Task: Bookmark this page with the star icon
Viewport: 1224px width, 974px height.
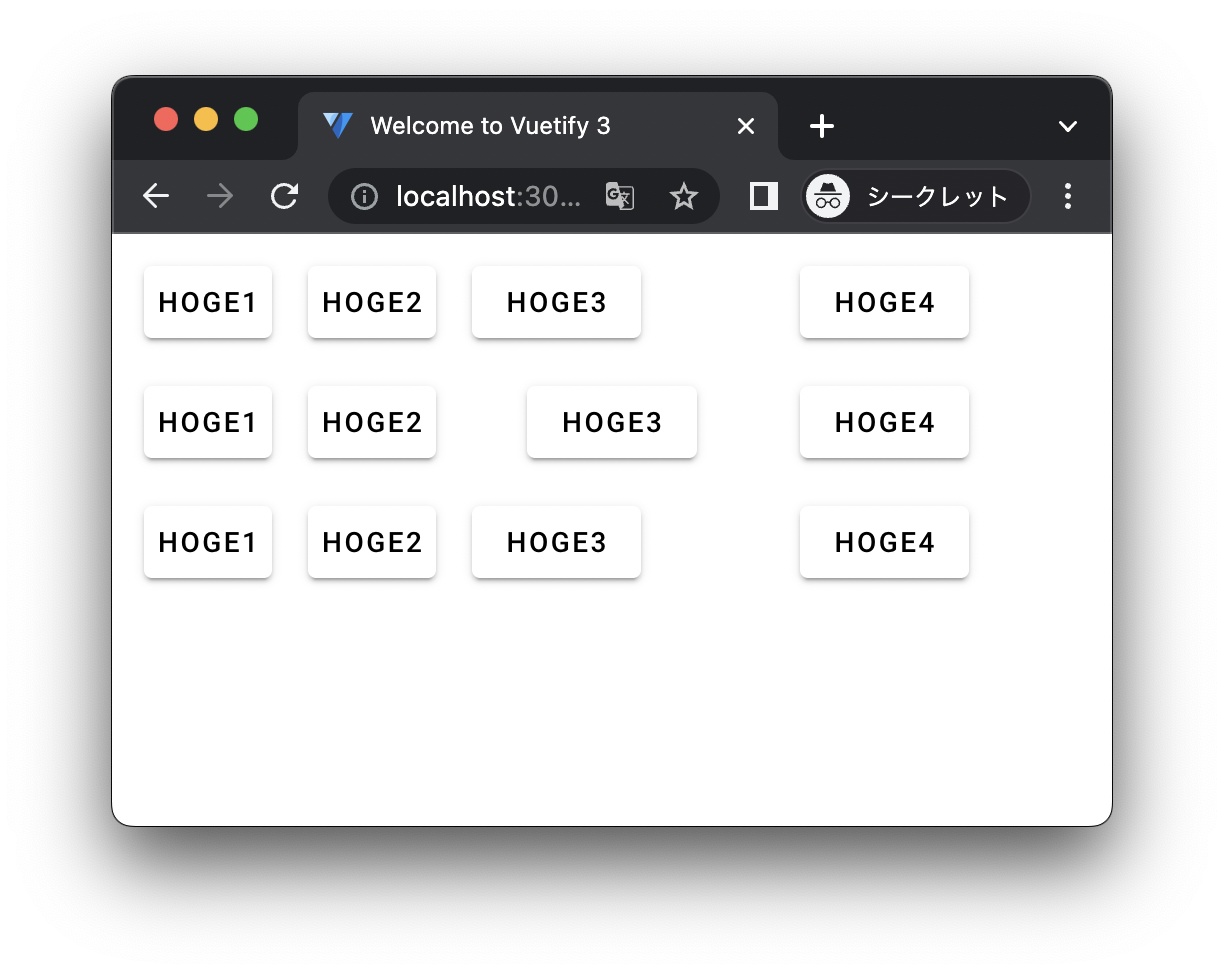Action: coord(683,197)
